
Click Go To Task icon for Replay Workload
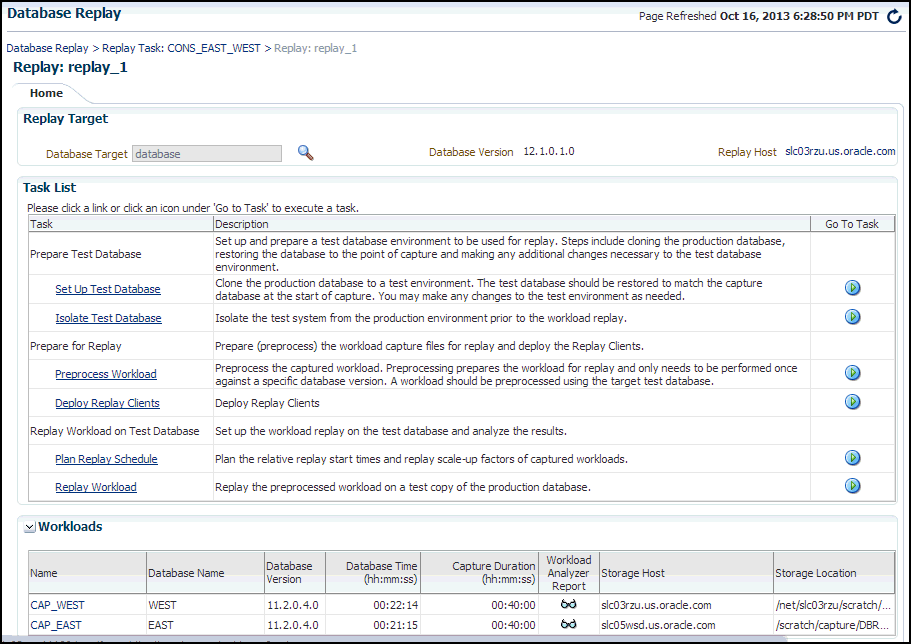click(x=852, y=486)
